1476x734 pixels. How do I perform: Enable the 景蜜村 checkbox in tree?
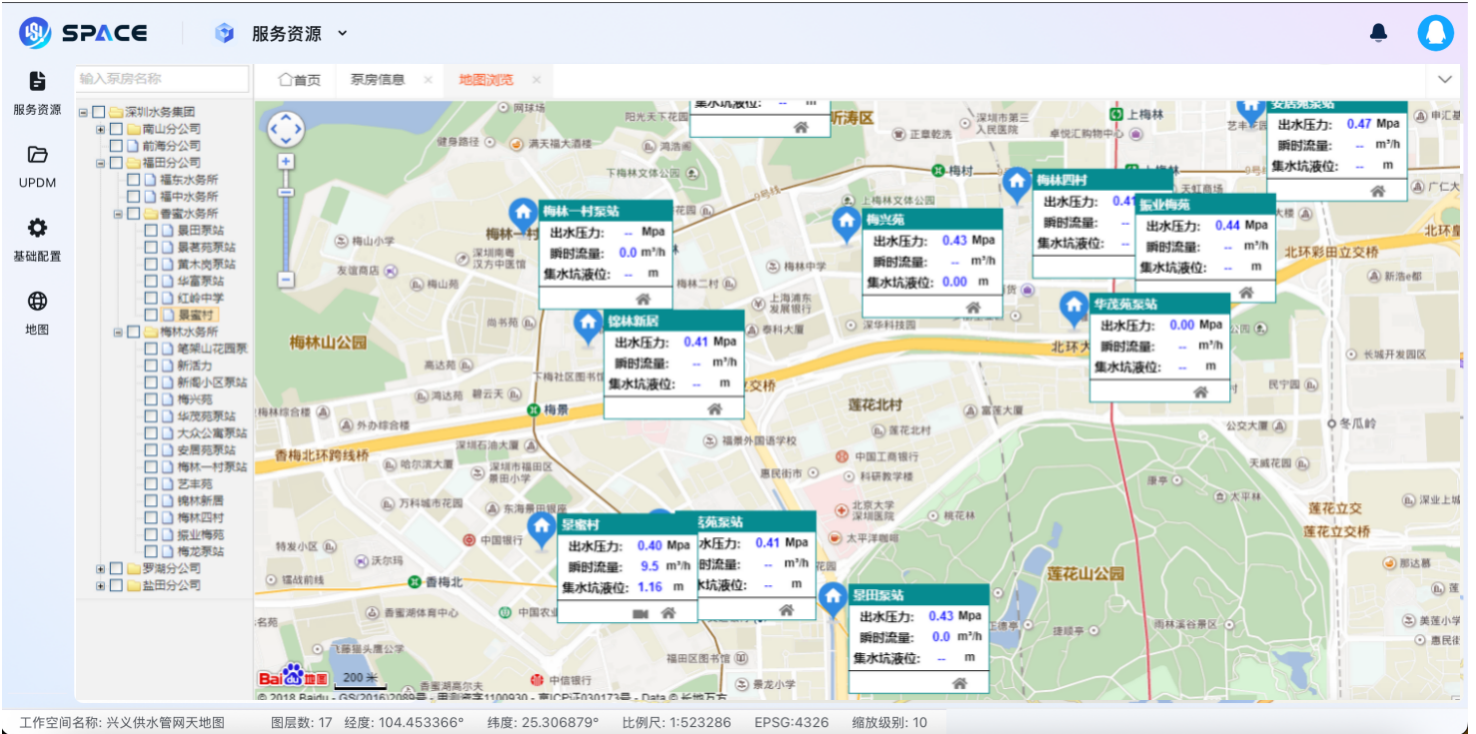click(x=153, y=313)
